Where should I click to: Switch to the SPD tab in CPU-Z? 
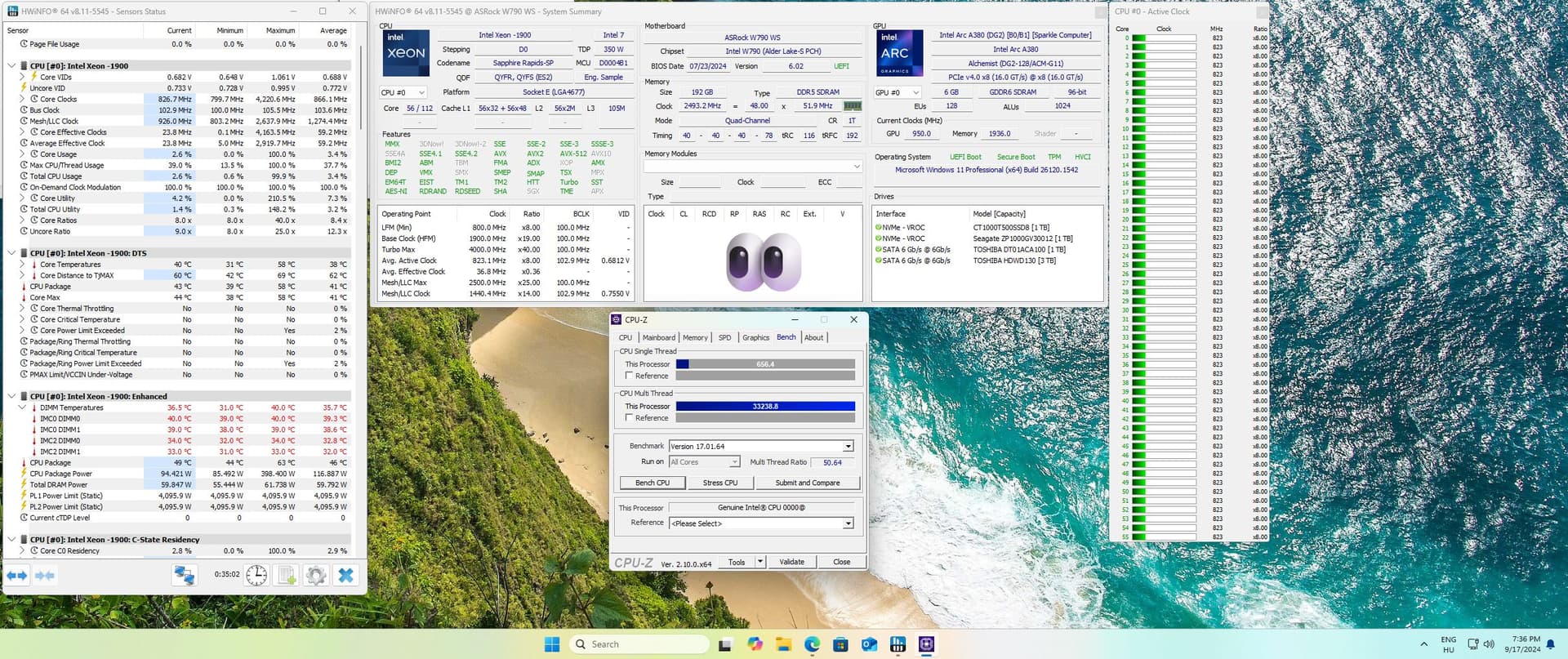(x=724, y=337)
